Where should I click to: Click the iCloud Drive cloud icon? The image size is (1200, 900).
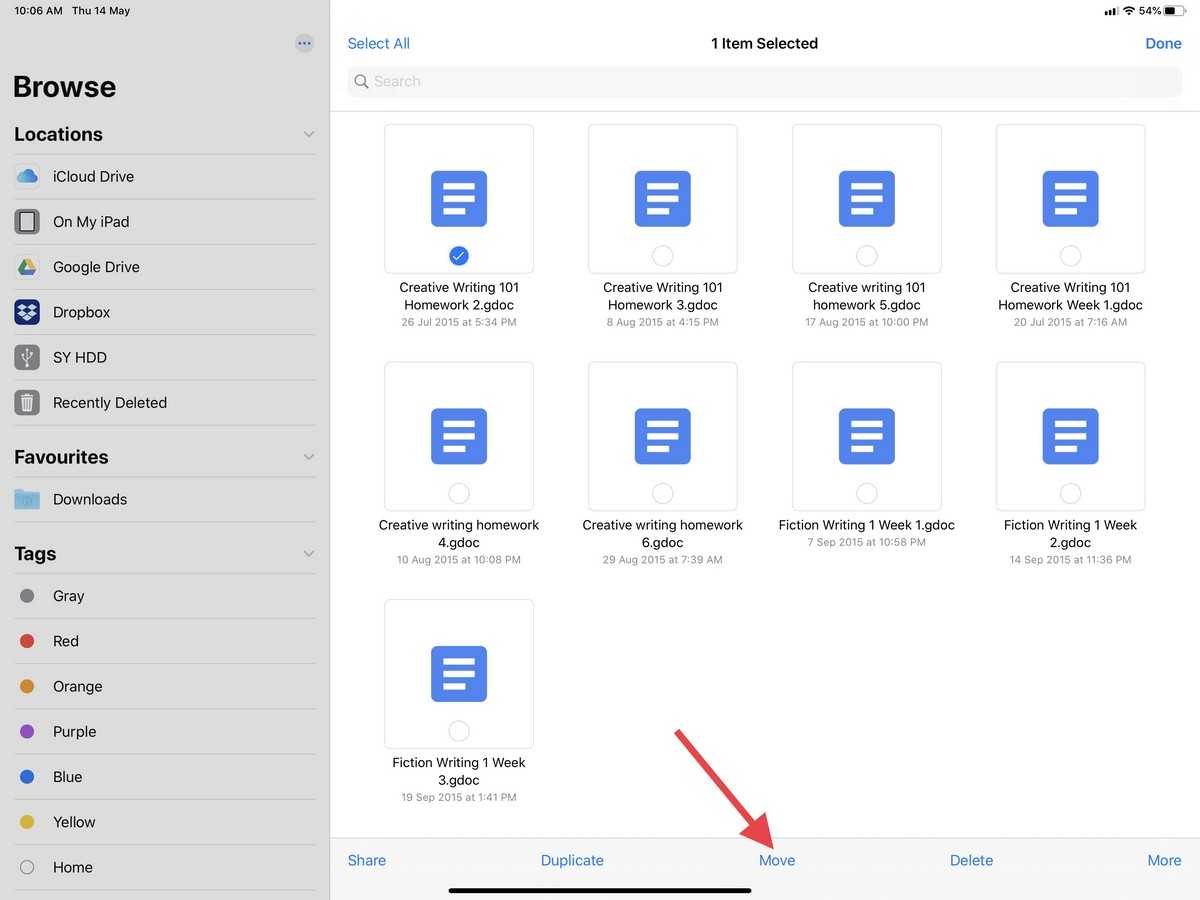click(x=27, y=176)
